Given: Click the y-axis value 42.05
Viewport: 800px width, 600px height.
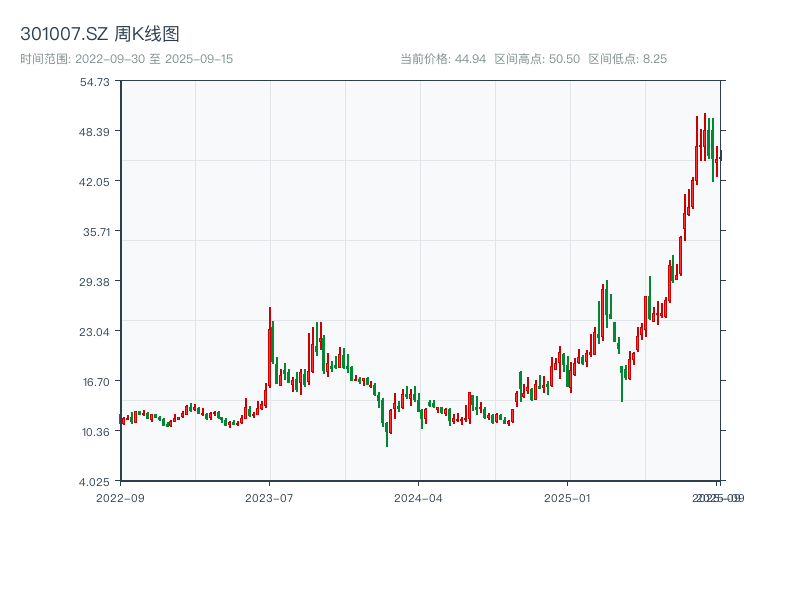Looking at the screenshot, I should click(x=94, y=182).
